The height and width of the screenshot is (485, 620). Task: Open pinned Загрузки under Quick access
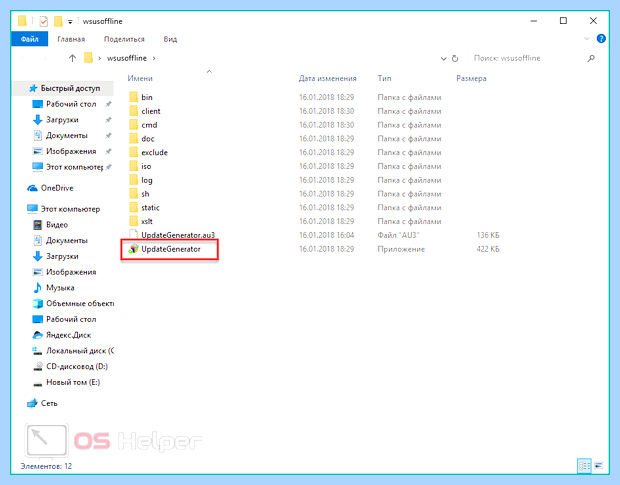[55, 120]
